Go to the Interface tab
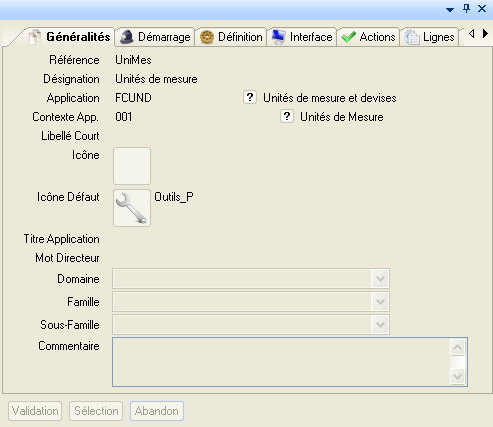 [302, 37]
